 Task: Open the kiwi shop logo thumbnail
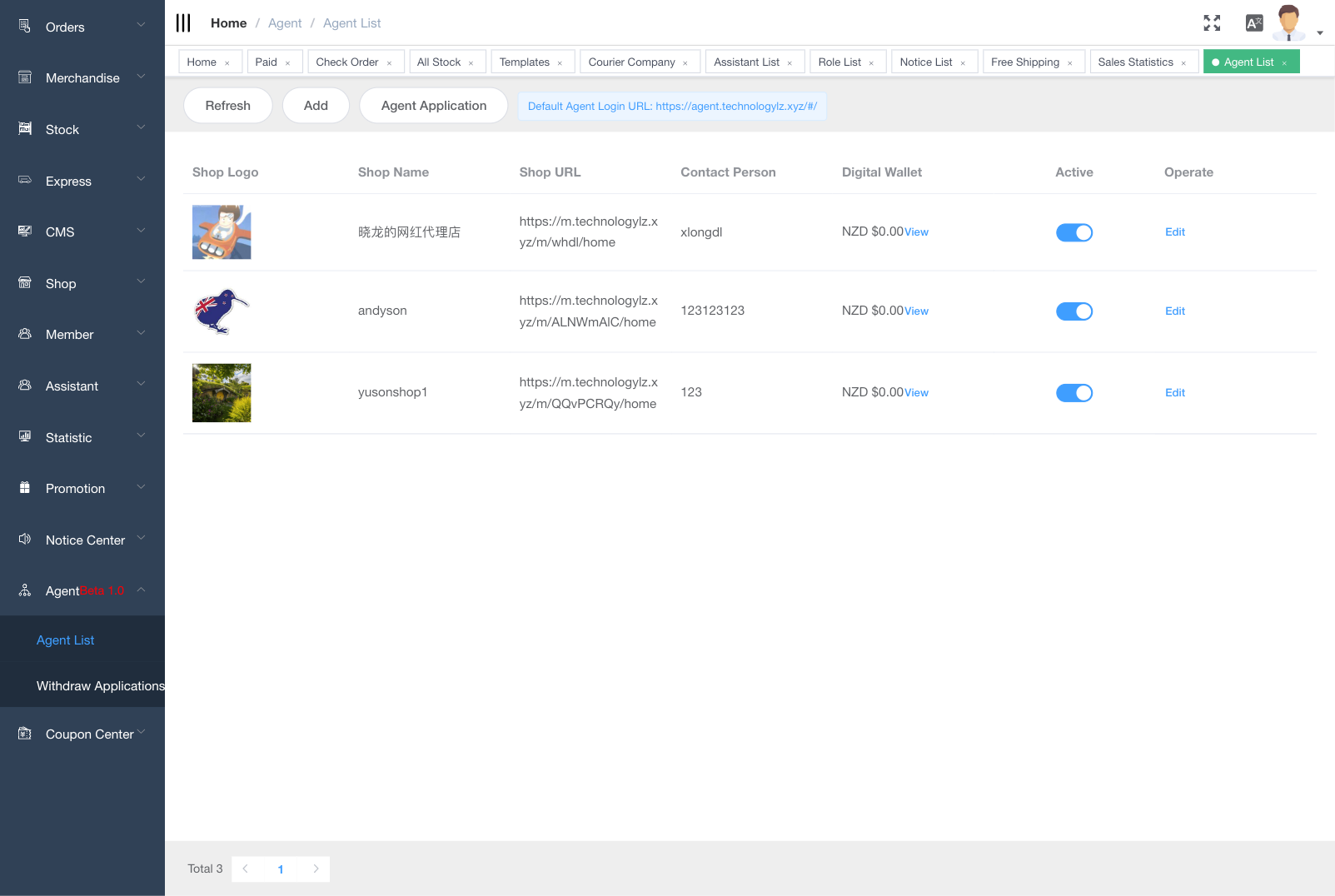click(221, 311)
